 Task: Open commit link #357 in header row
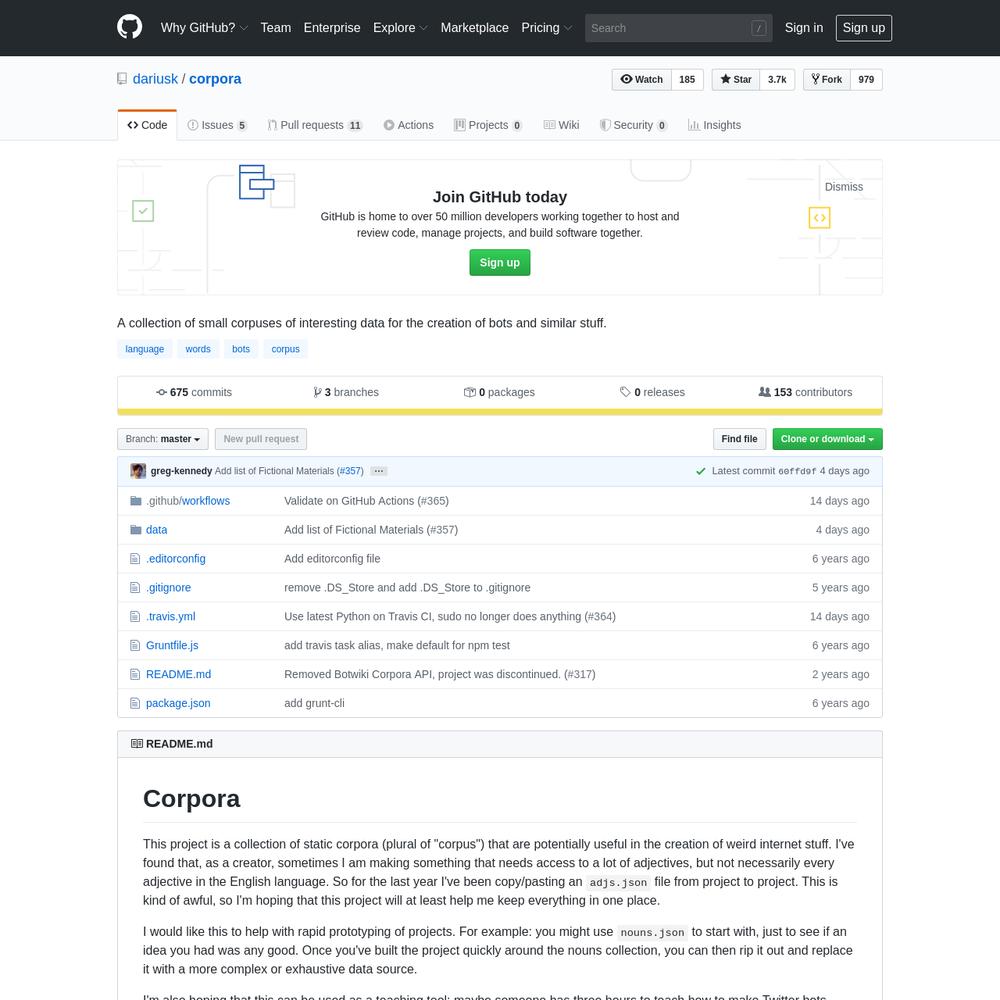tap(350, 471)
